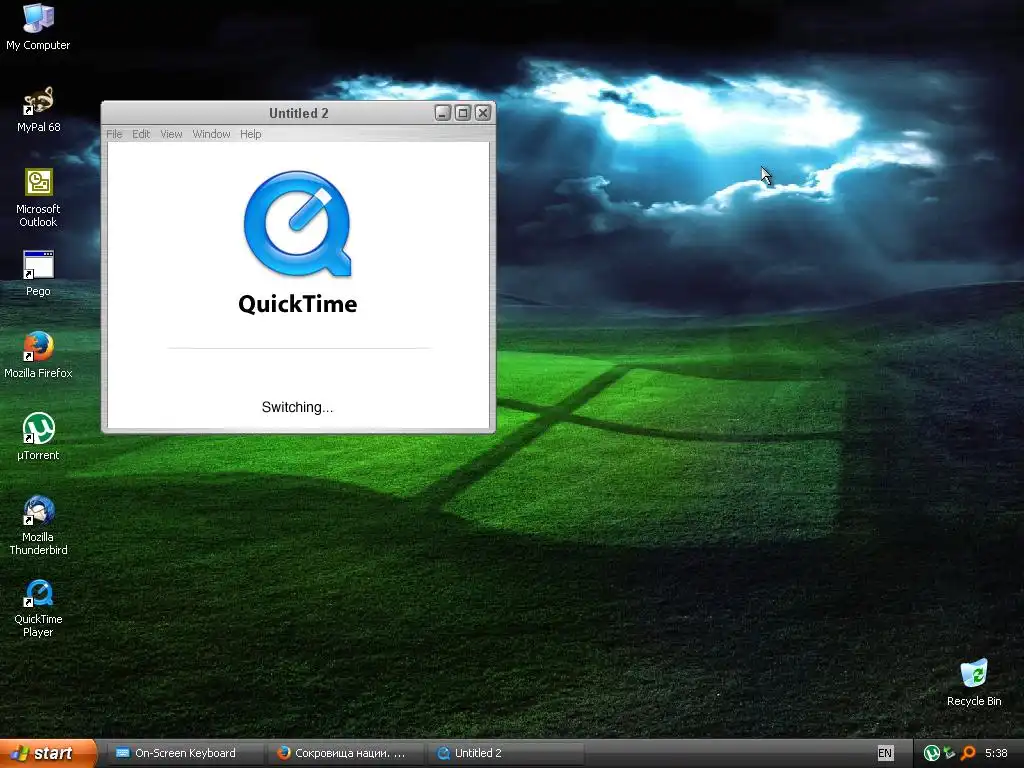This screenshot has width=1024, height=768.
Task: Open the Help menu in QuickTime
Action: [x=251, y=134]
